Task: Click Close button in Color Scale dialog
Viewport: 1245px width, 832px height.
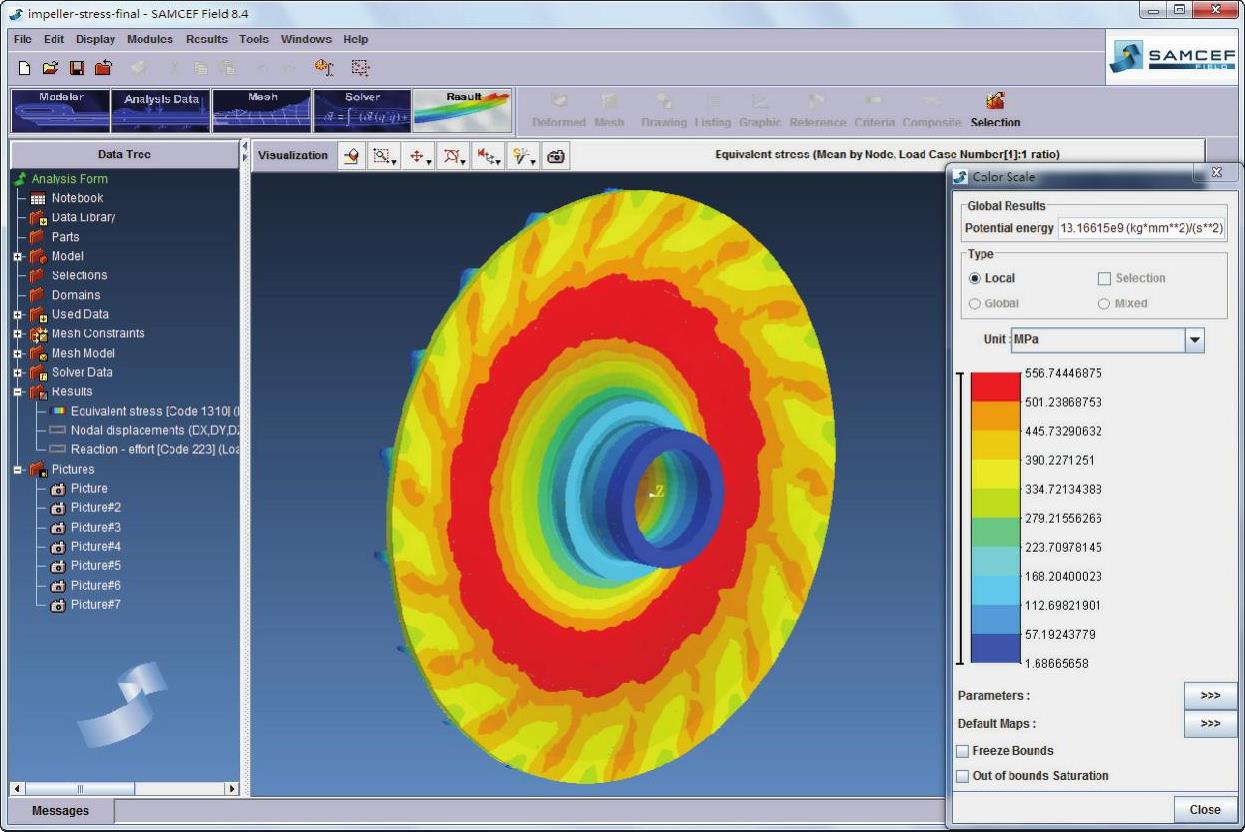Action: point(1204,810)
